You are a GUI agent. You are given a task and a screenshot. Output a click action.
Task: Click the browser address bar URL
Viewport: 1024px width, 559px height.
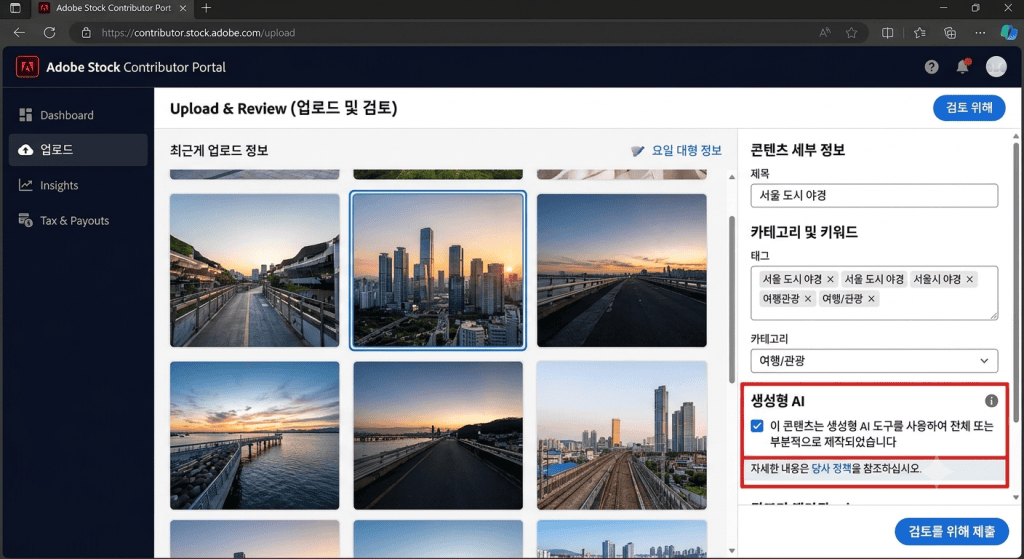[198, 33]
